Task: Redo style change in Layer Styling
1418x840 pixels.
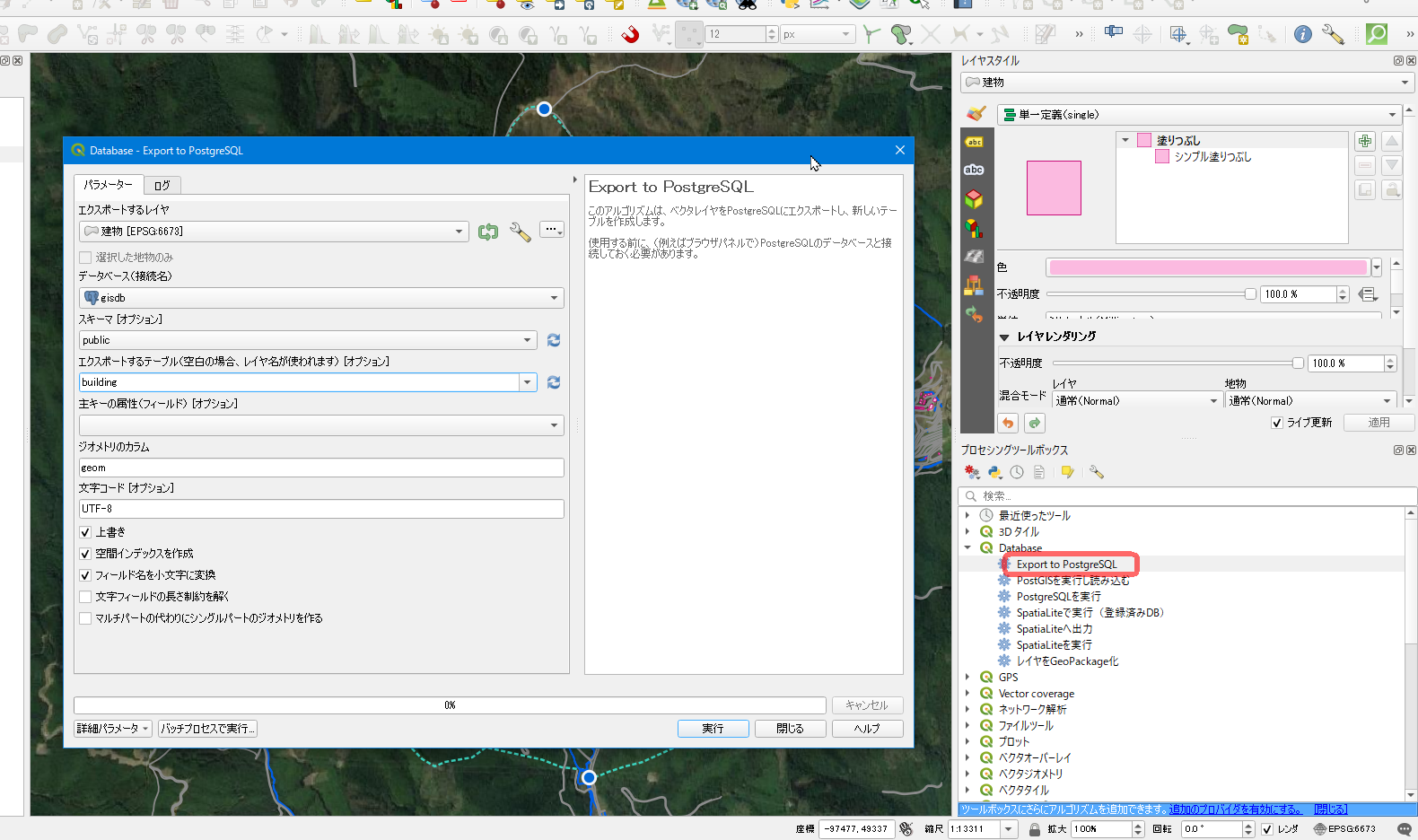Action: tap(1035, 423)
